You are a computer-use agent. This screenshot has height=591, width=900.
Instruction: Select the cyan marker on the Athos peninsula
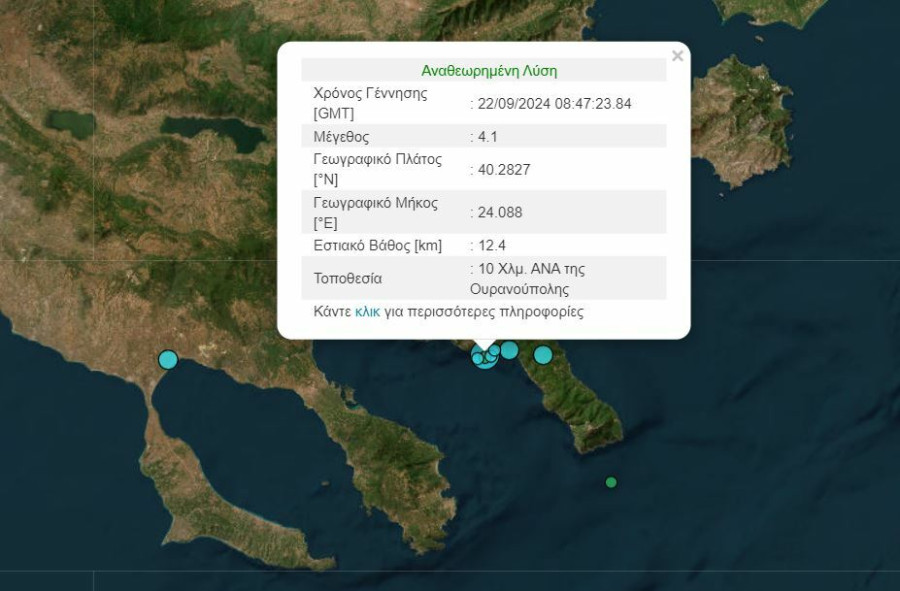(543, 355)
